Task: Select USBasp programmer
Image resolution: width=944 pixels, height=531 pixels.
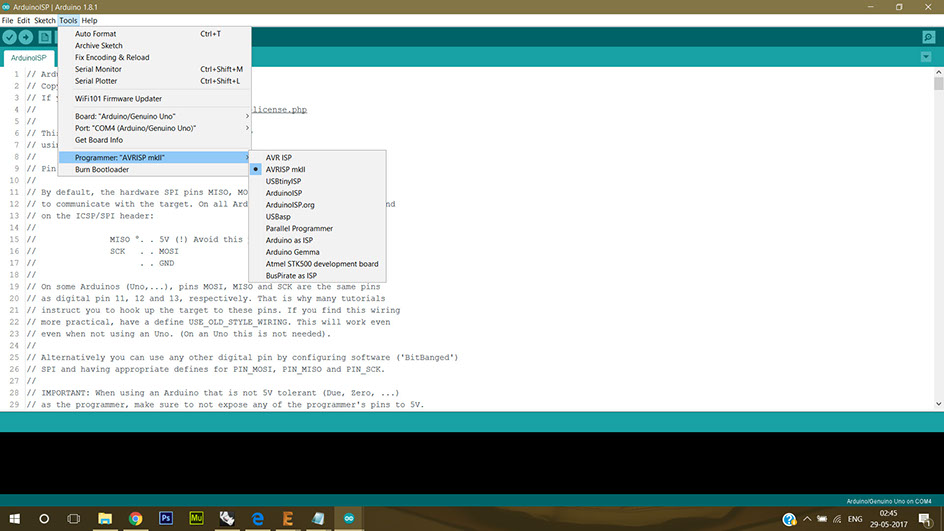Action: coord(317,217)
